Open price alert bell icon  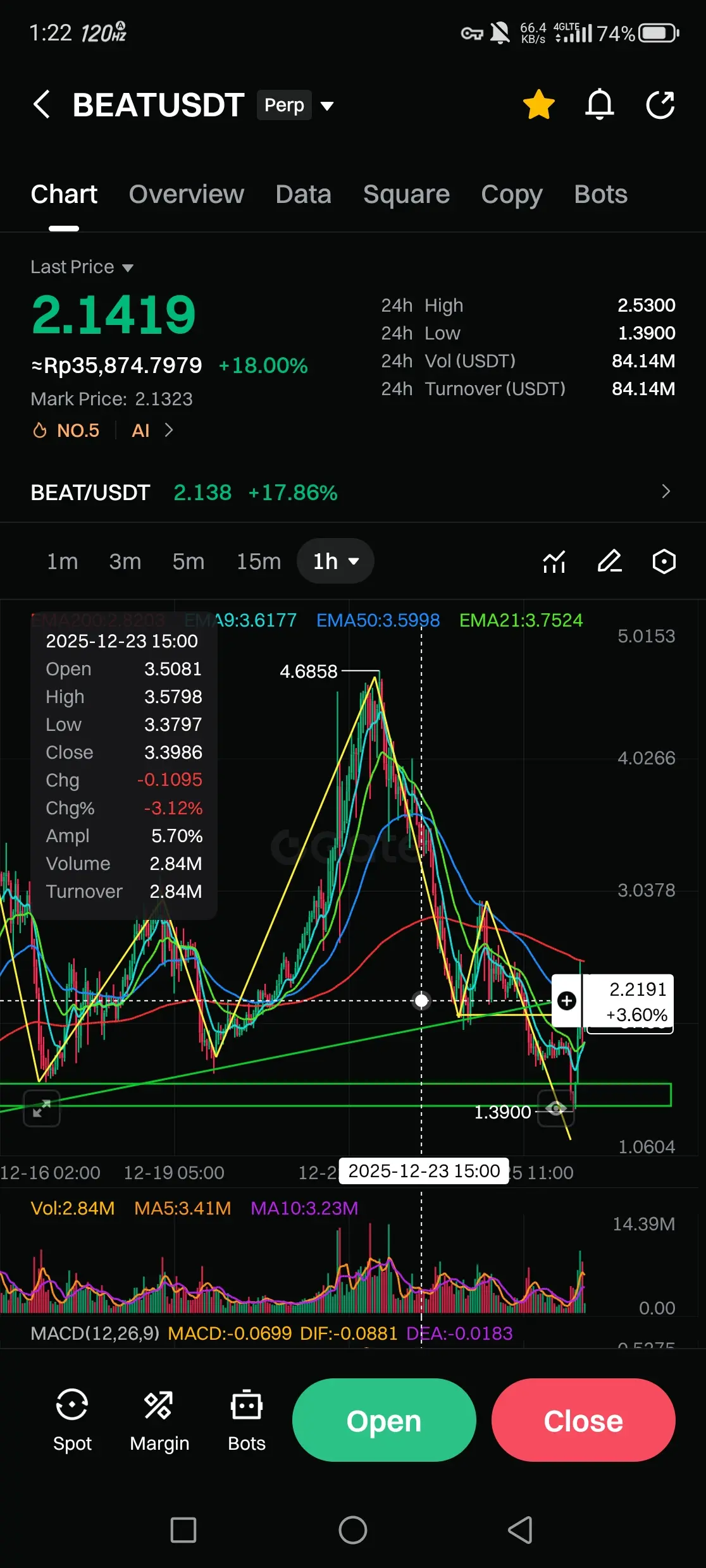tap(600, 104)
